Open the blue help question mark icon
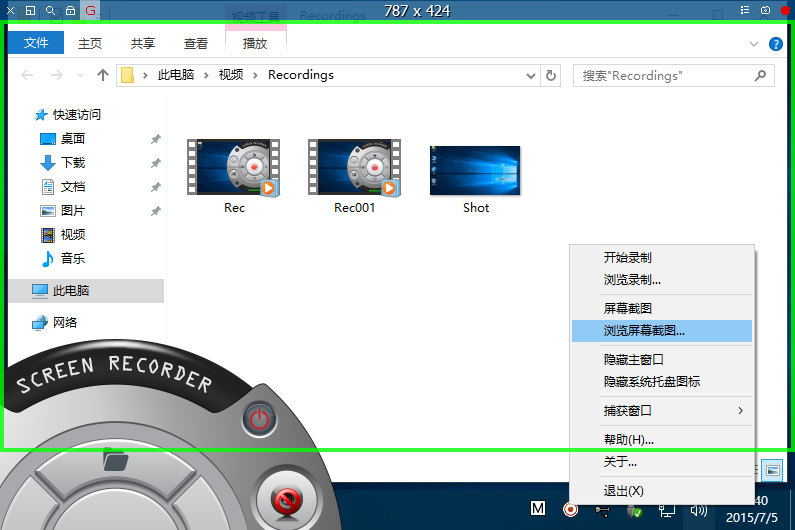Viewport: 795px width, 530px height. (x=775, y=44)
